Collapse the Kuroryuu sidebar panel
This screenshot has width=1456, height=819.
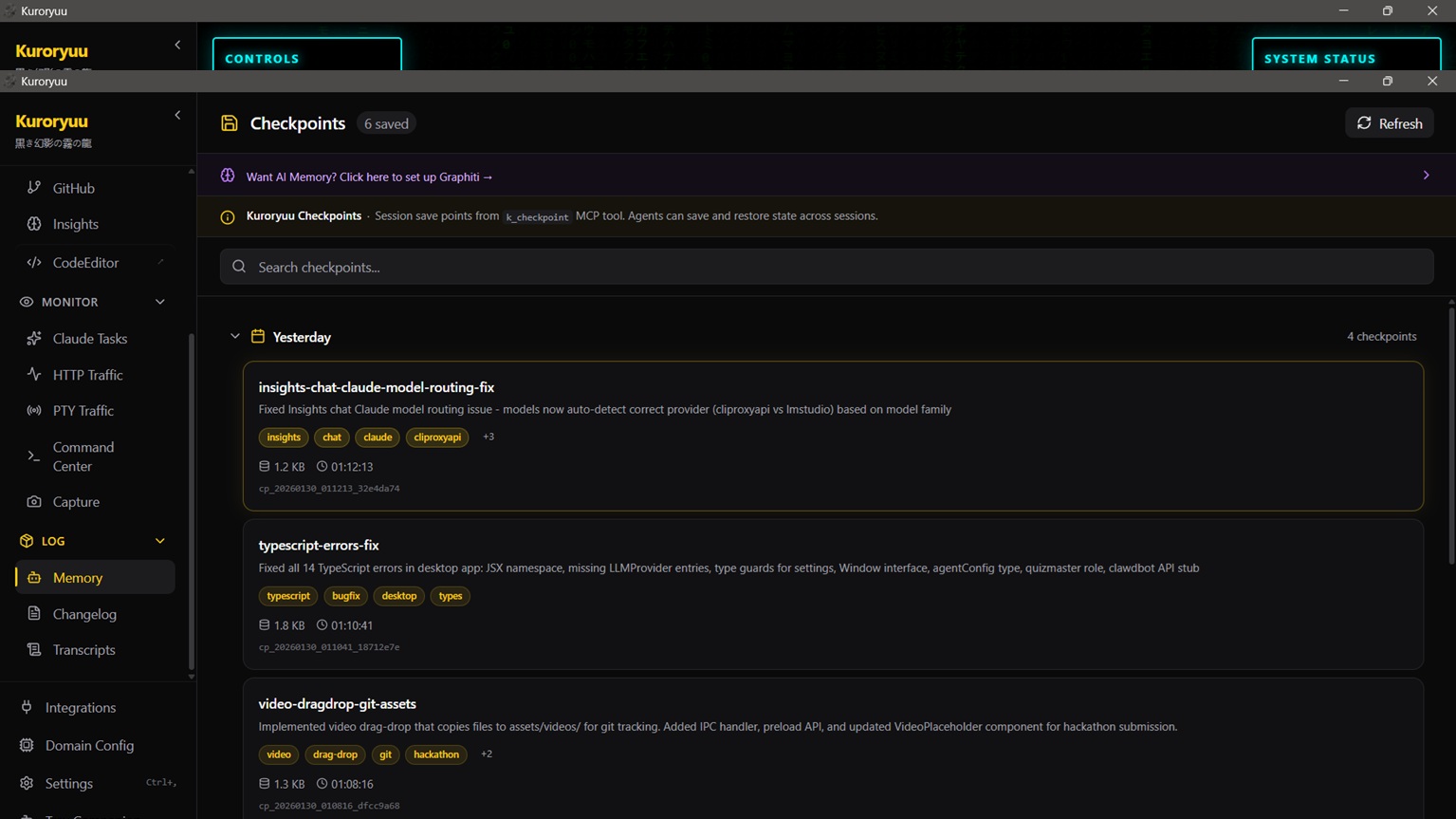177,116
